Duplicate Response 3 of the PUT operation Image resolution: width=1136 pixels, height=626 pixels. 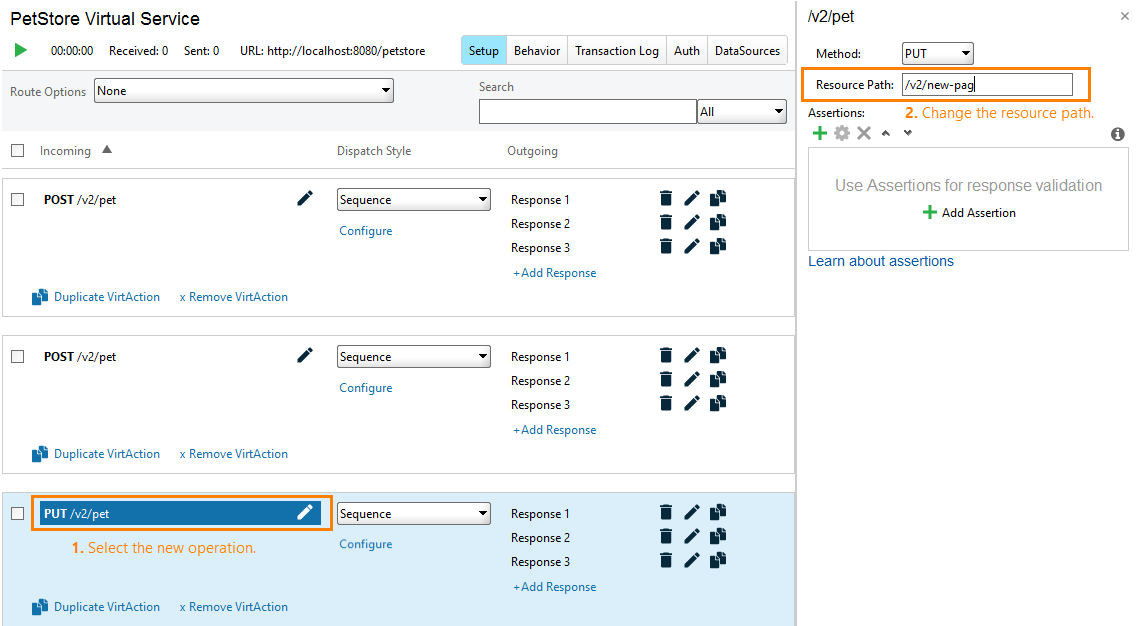718,560
